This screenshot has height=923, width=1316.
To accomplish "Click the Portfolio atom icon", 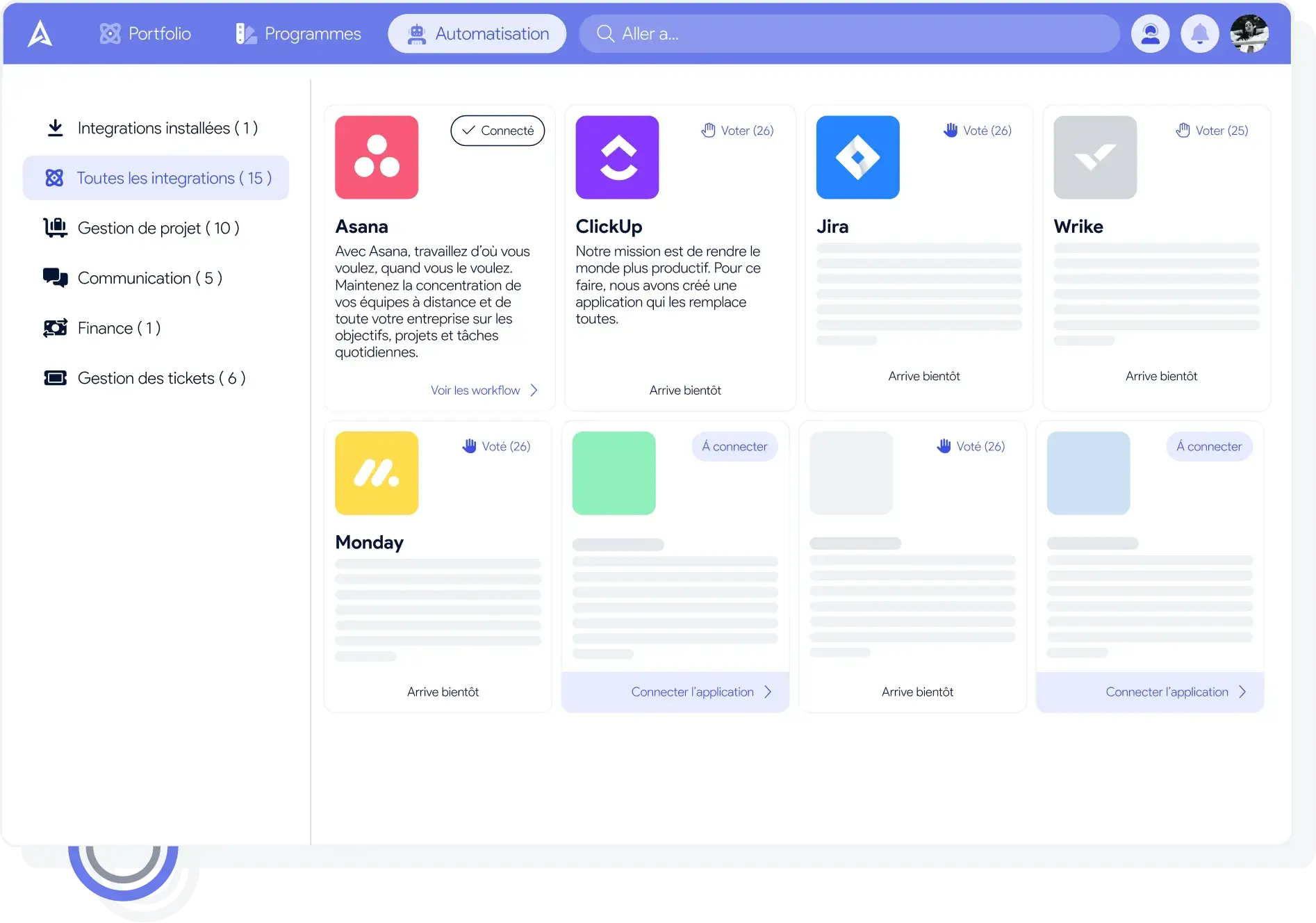I will pos(110,33).
